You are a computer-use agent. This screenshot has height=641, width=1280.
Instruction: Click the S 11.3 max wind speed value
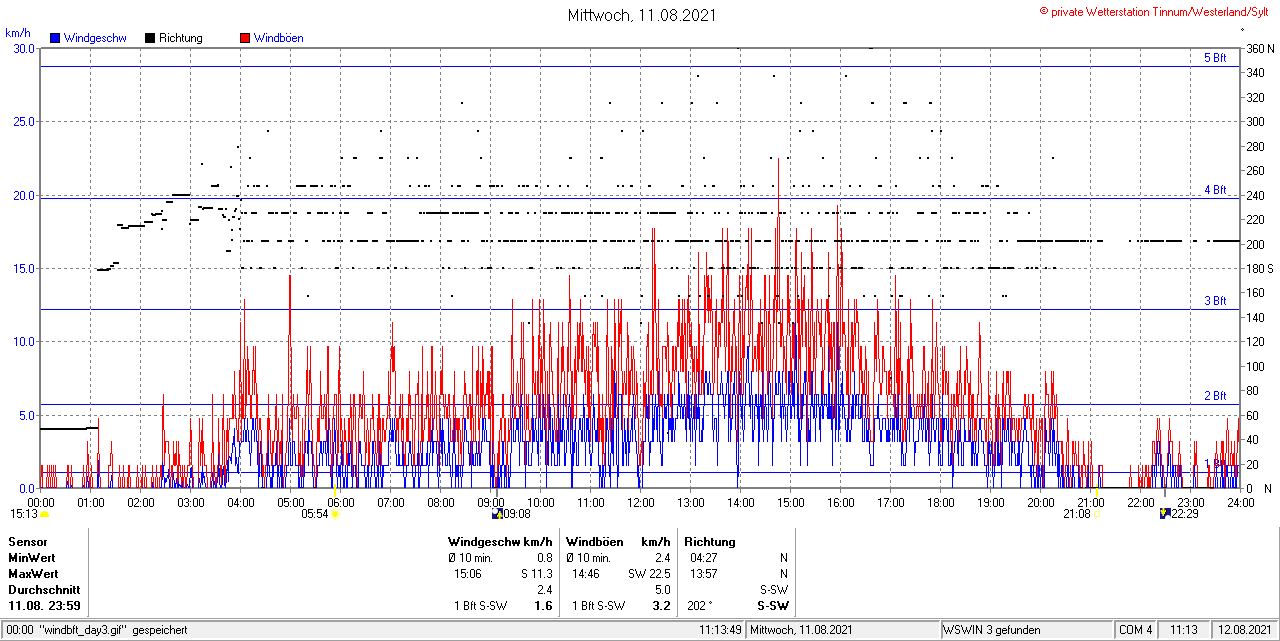point(536,574)
